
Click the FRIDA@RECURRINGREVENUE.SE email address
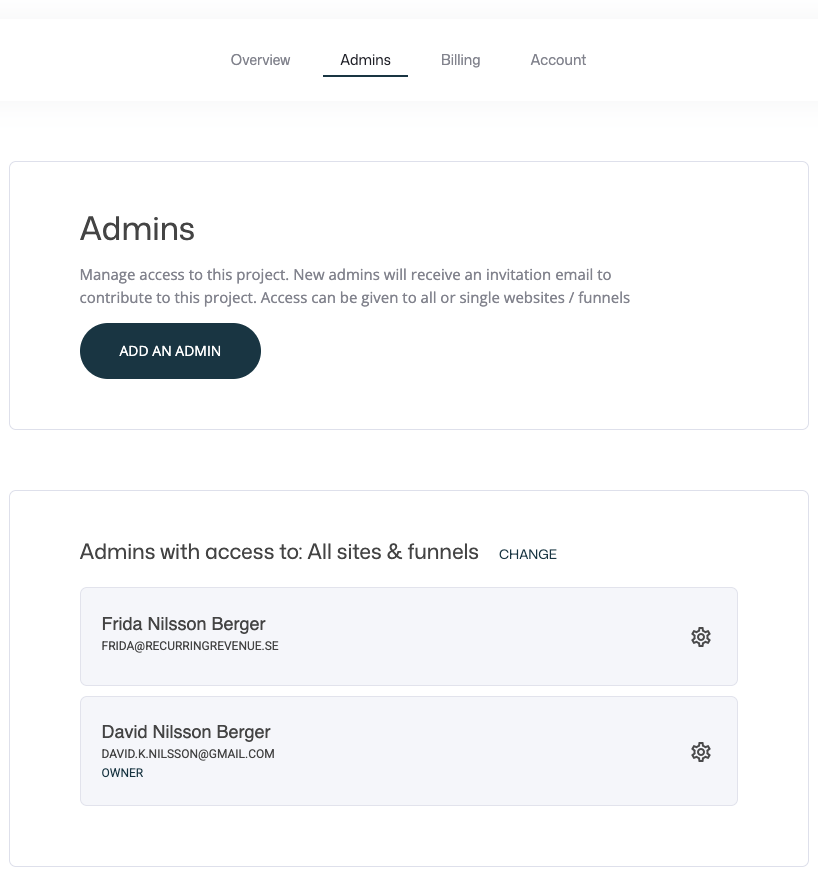click(x=190, y=646)
